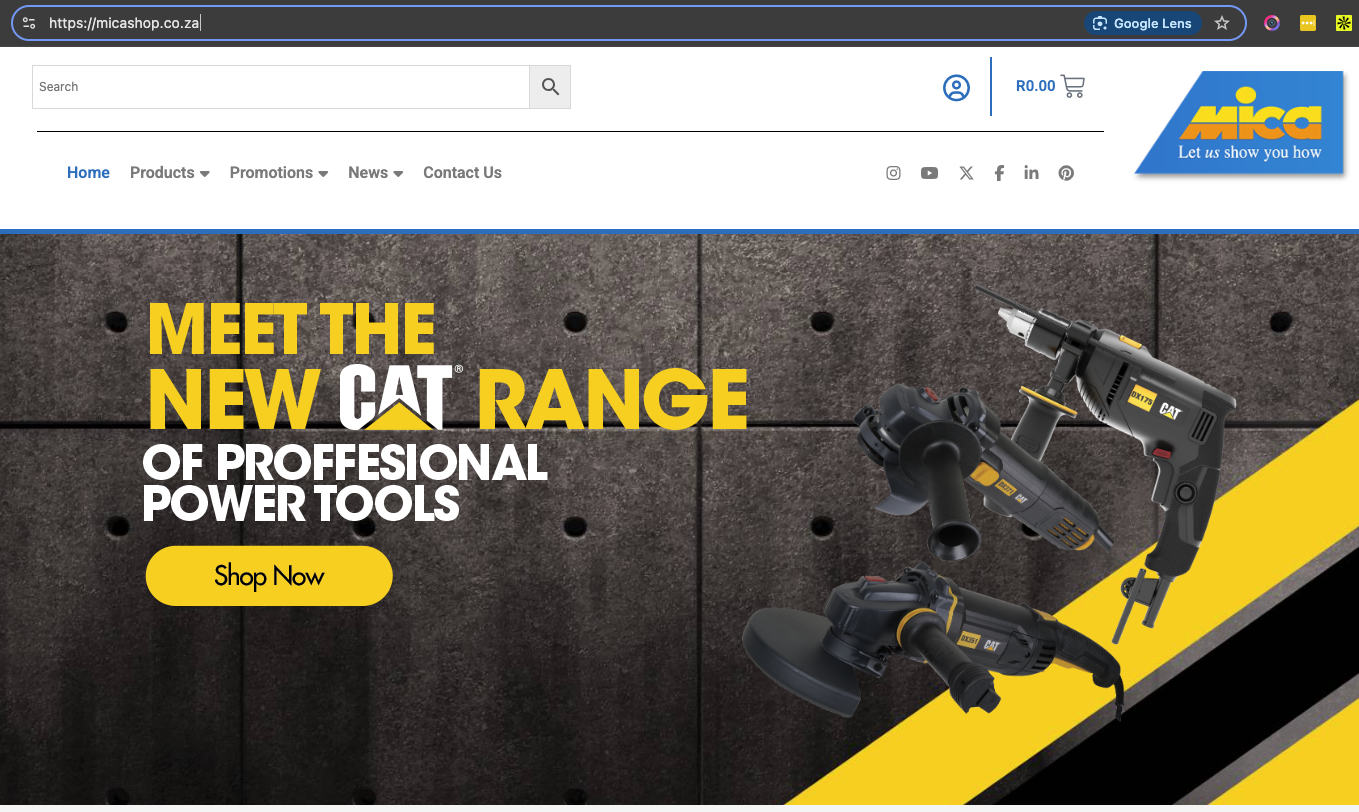This screenshot has height=812, width=1359.
Task: Click the Mica logo
Action: 1239,122
